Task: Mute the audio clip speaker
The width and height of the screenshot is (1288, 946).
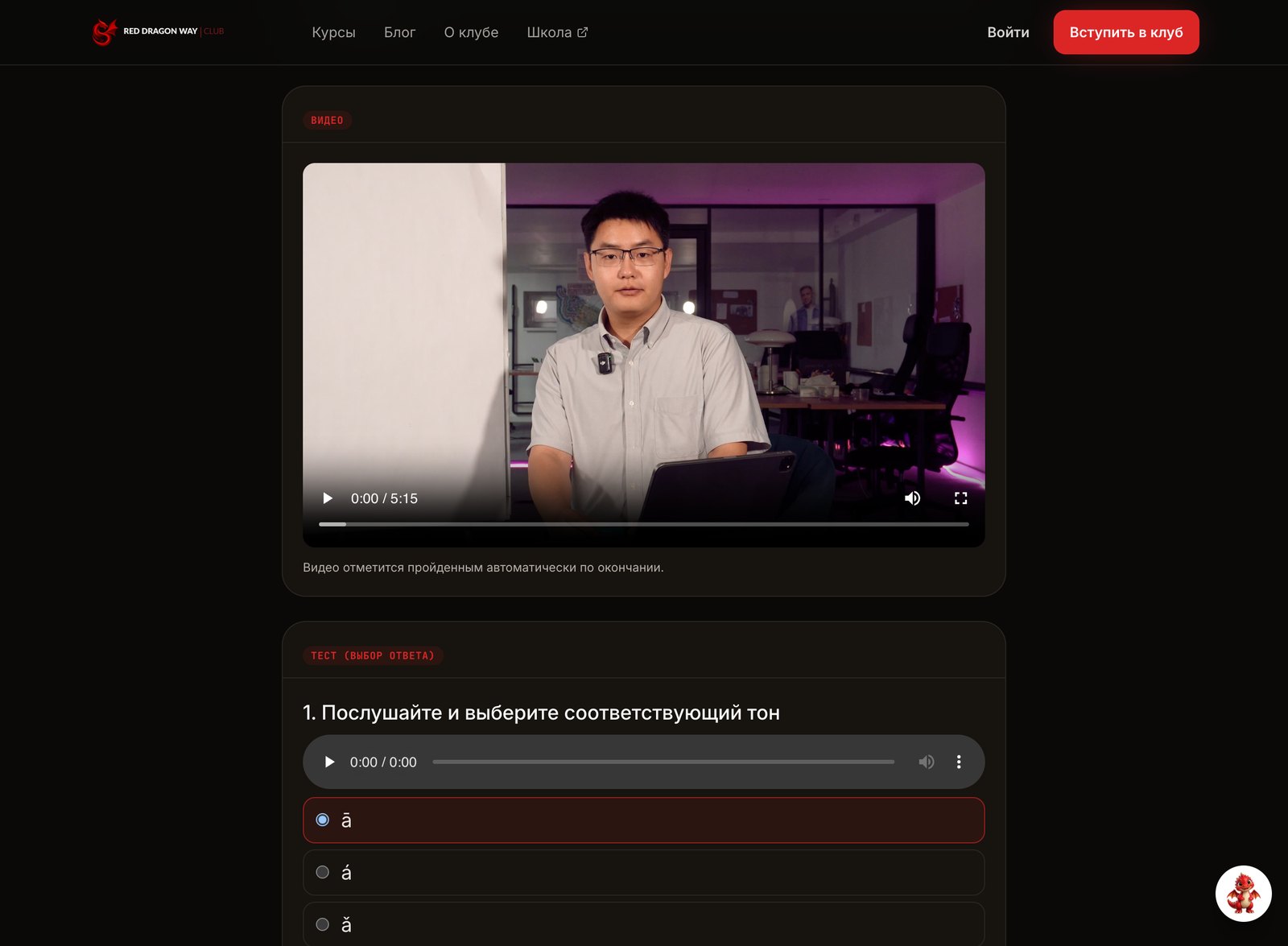Action: point(927,762)
